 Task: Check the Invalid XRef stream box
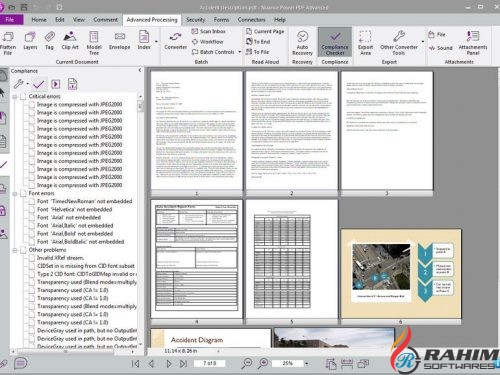tap(32, 258)
